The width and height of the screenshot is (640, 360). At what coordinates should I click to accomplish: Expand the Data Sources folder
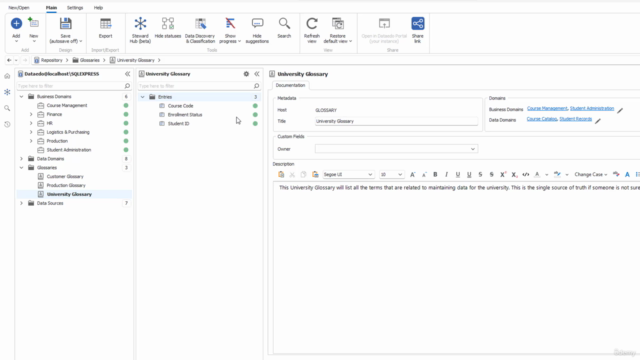pyautogui.click(x=22, y=203)
